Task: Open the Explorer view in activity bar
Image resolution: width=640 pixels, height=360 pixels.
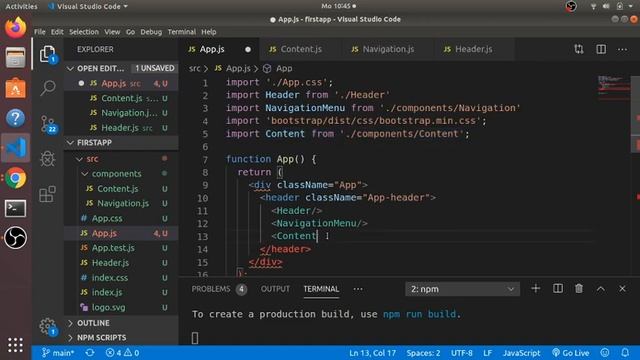Action: click(48, 54)
